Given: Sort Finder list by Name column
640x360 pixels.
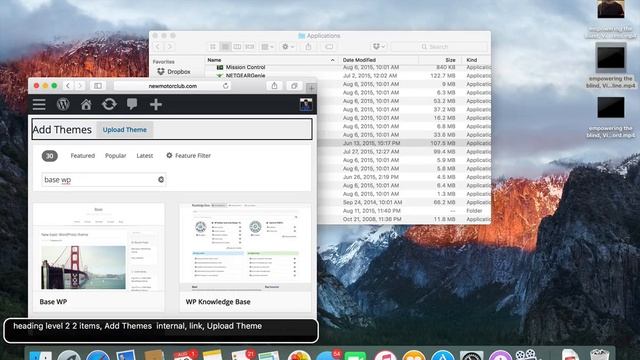Looking at the screenshot, I should click(214, 60).
